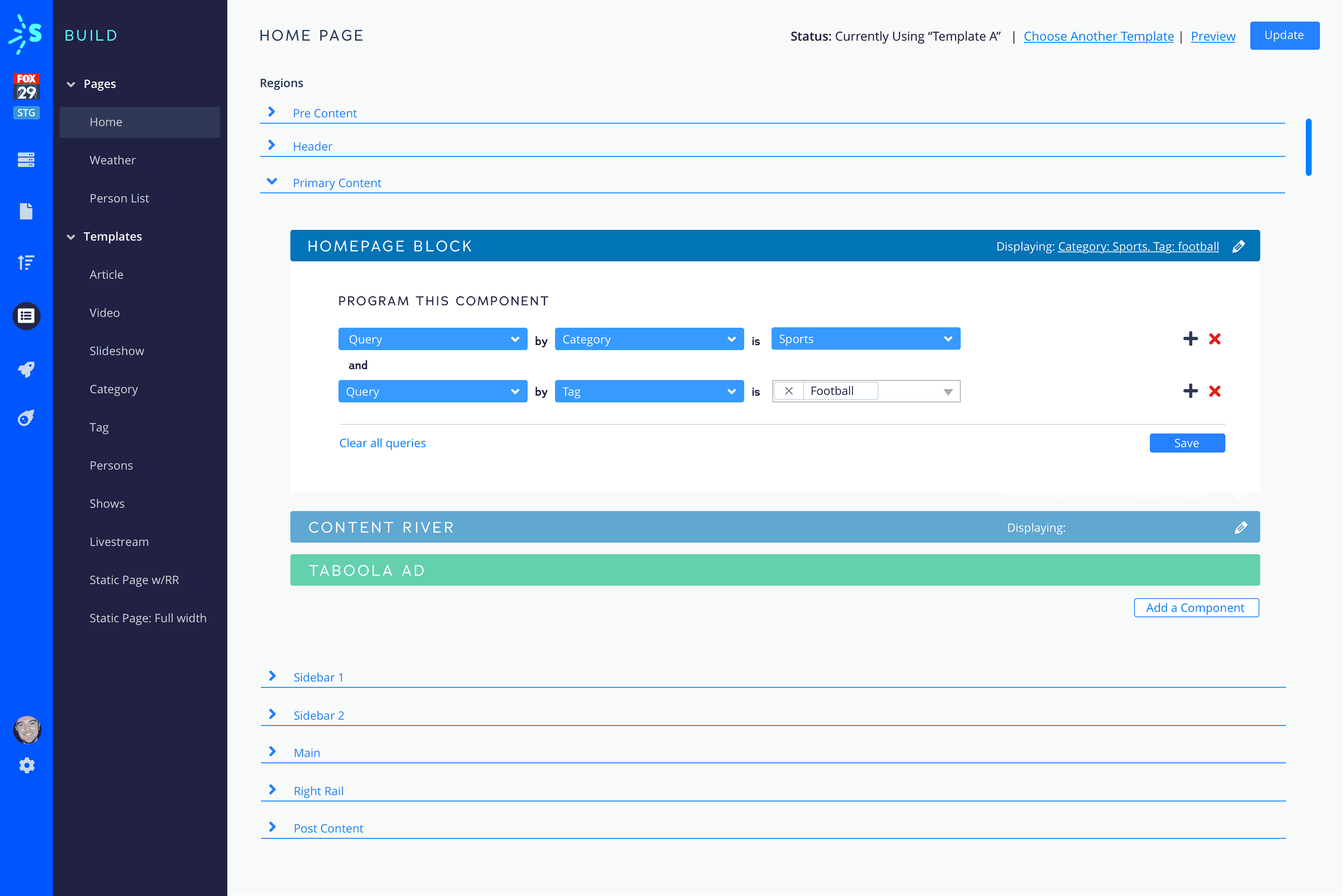Edit Homepage Block with pencil icon

(1238, 246)
